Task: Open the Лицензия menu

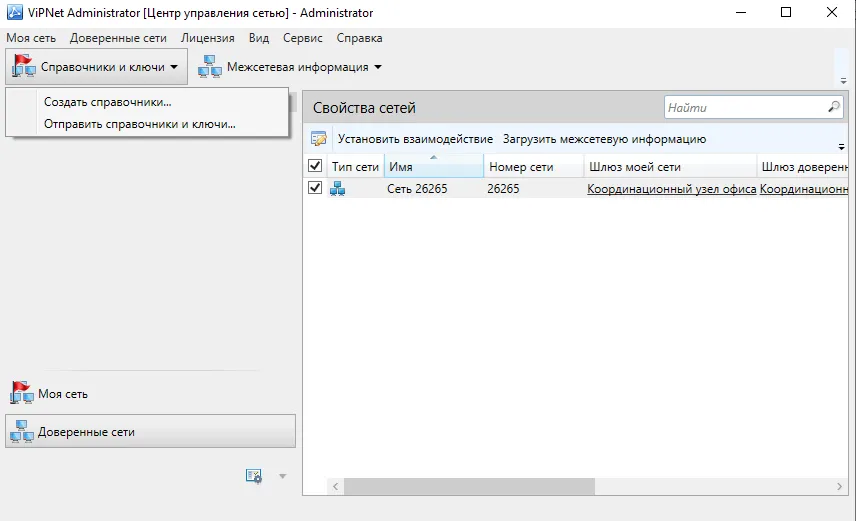Action: click(207, 38)
